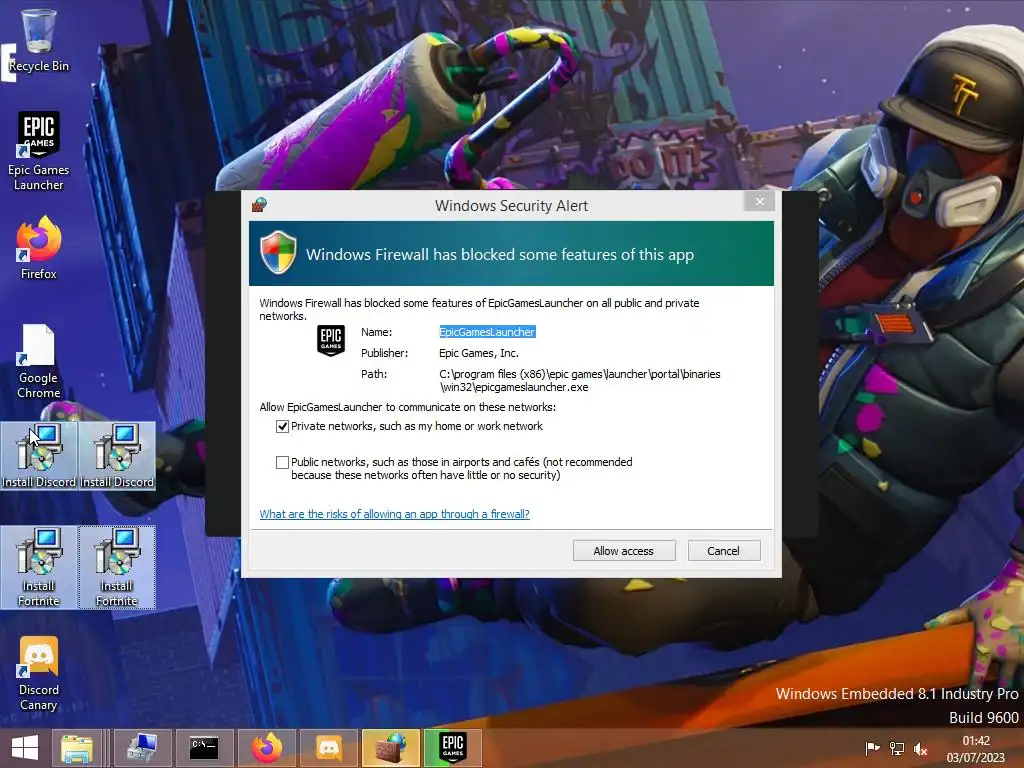Image resolution: width=1024 pixels, height=768 pixels.
Task: Open the Firefox desktop shortcut
Action: click(x=39, y=248)
